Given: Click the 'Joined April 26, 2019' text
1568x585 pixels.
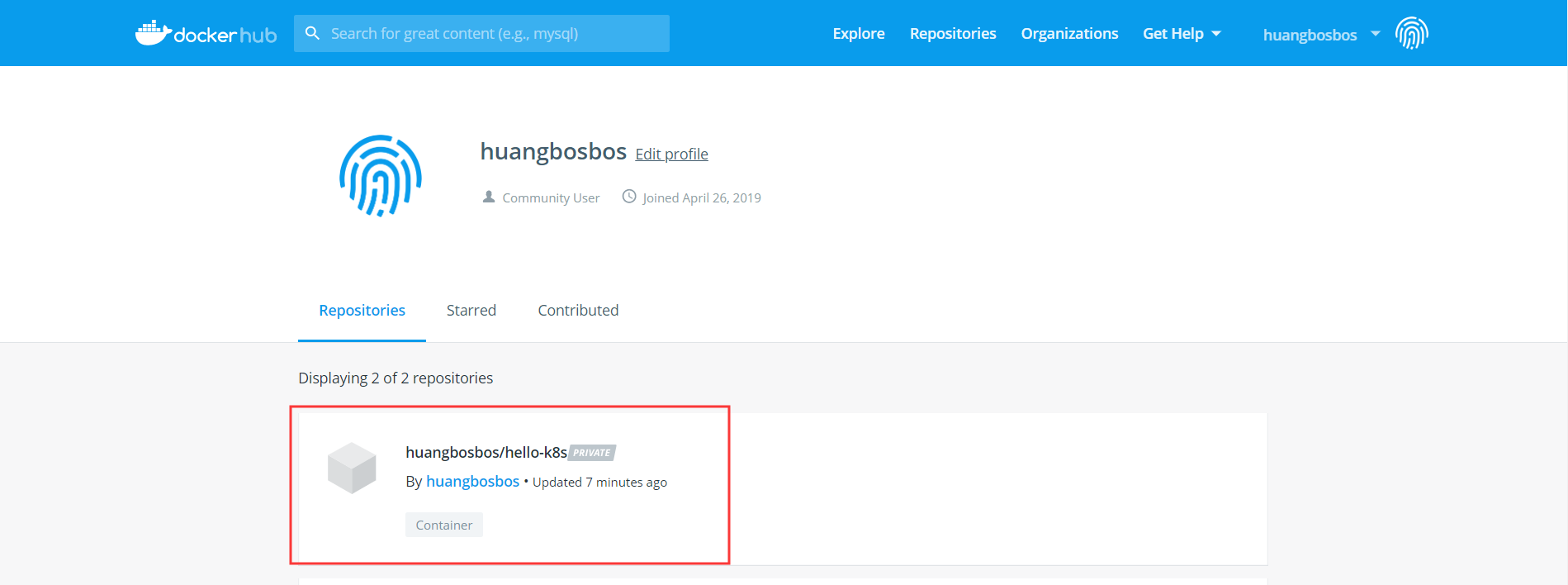Looking at the screenshot, I should click(x=702, y=197).
